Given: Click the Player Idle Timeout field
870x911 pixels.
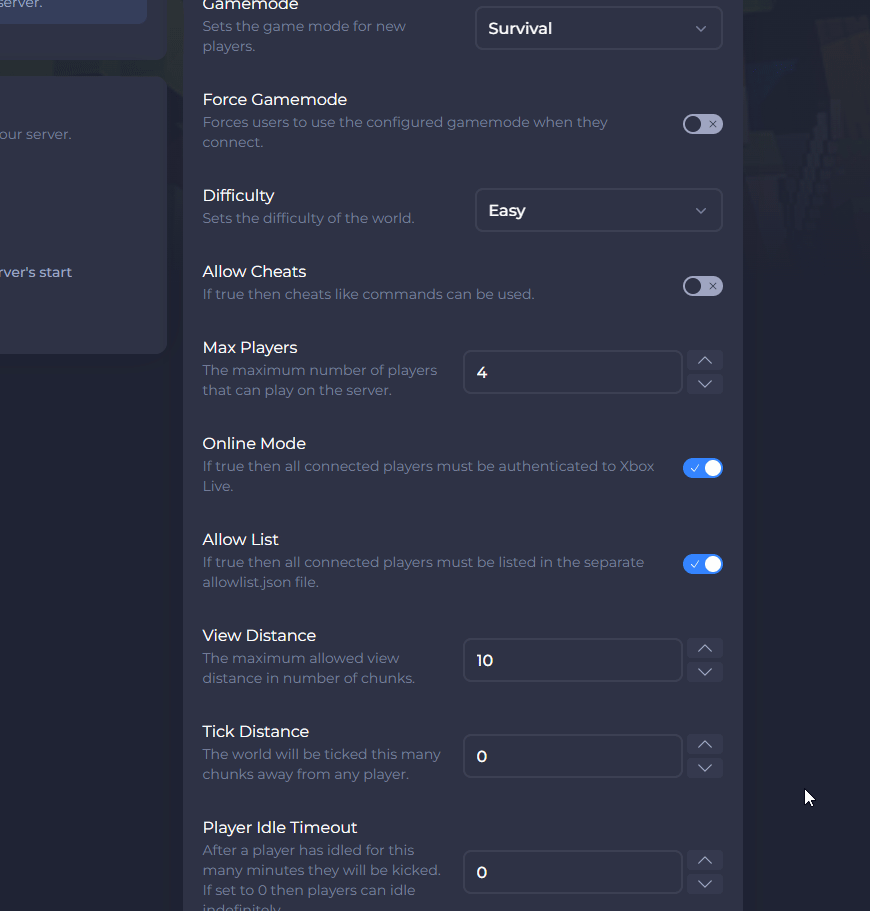Looking at the screenshot, I should click(x=572, y=872).
